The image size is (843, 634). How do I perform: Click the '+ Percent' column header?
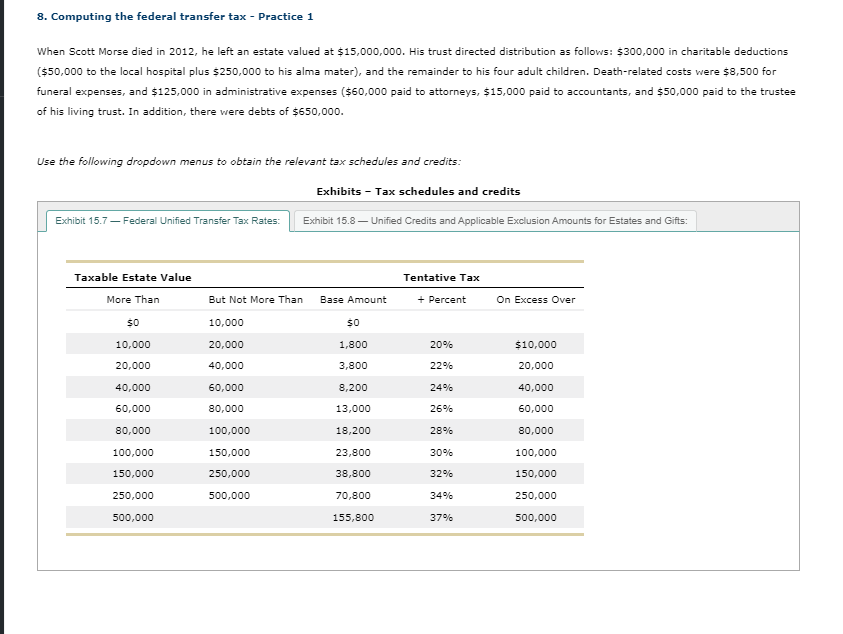pos(441,300)
